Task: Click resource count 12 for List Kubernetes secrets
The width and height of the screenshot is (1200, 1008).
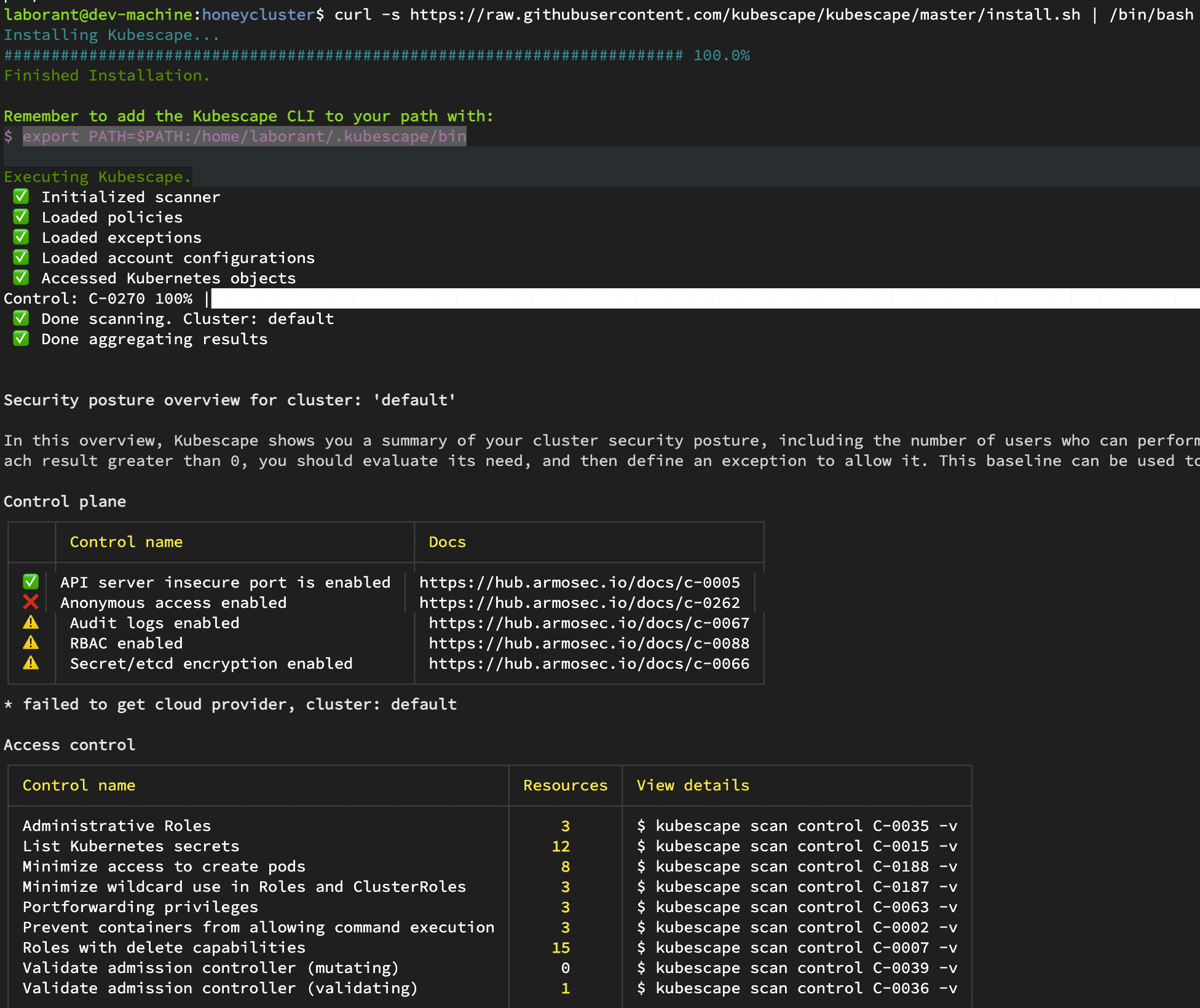Action: [561, 846]
